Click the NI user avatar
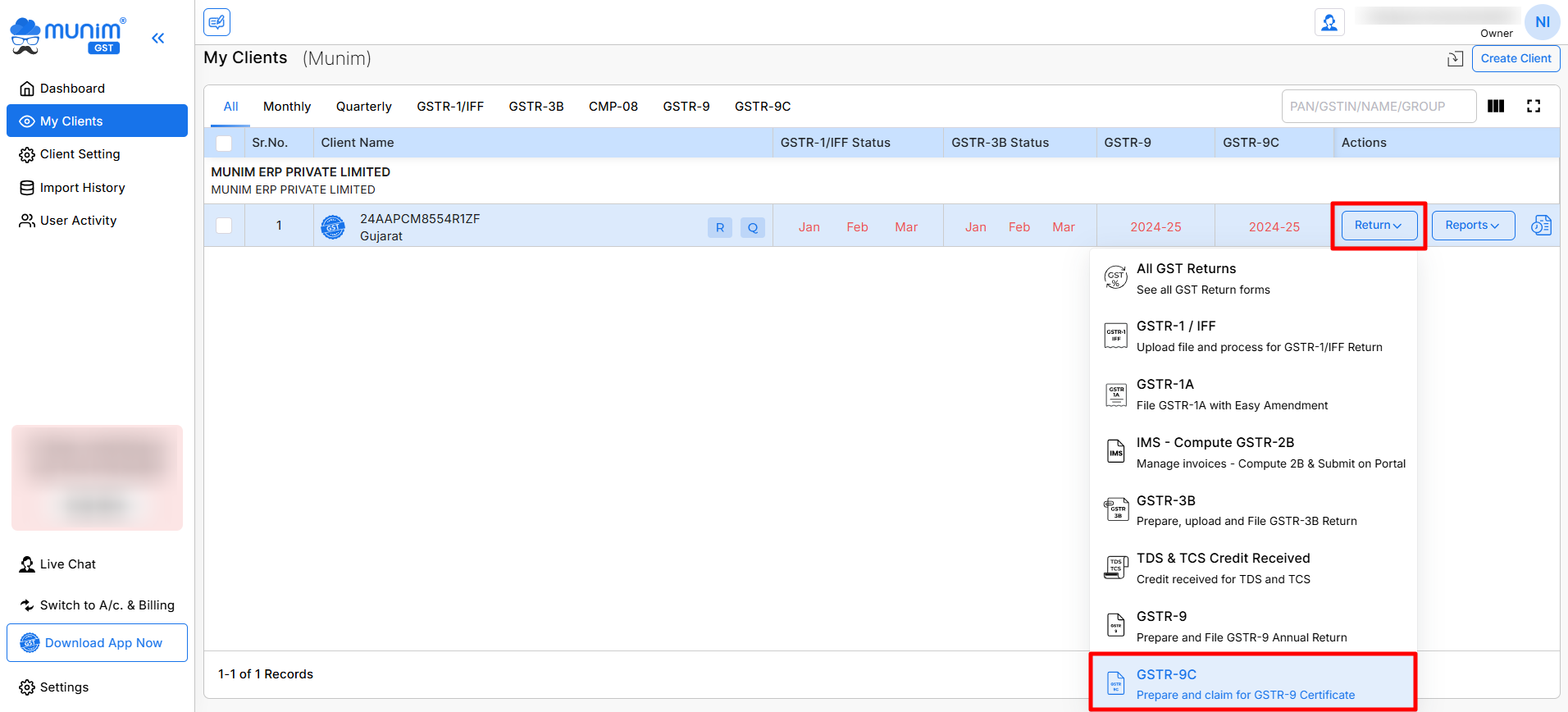This screenshot has height=712, width=1568. pos(1542,22)
